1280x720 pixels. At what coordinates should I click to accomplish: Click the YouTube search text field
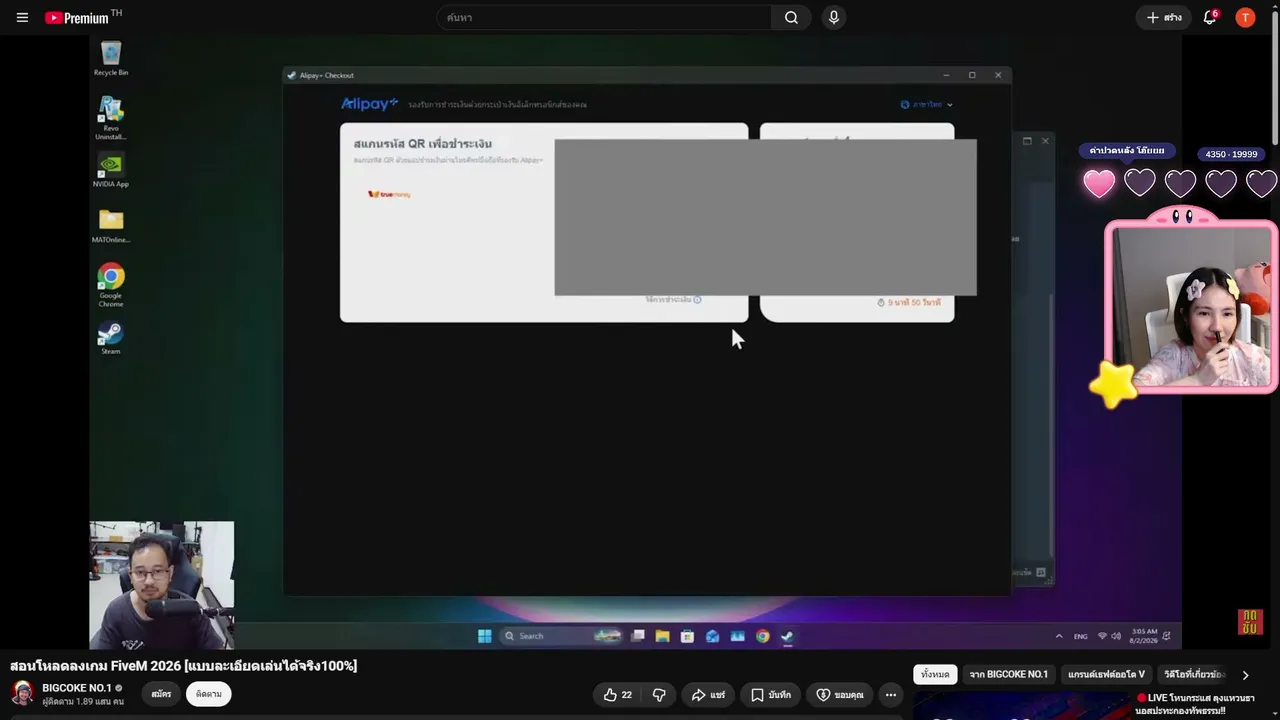coord(604,17)
